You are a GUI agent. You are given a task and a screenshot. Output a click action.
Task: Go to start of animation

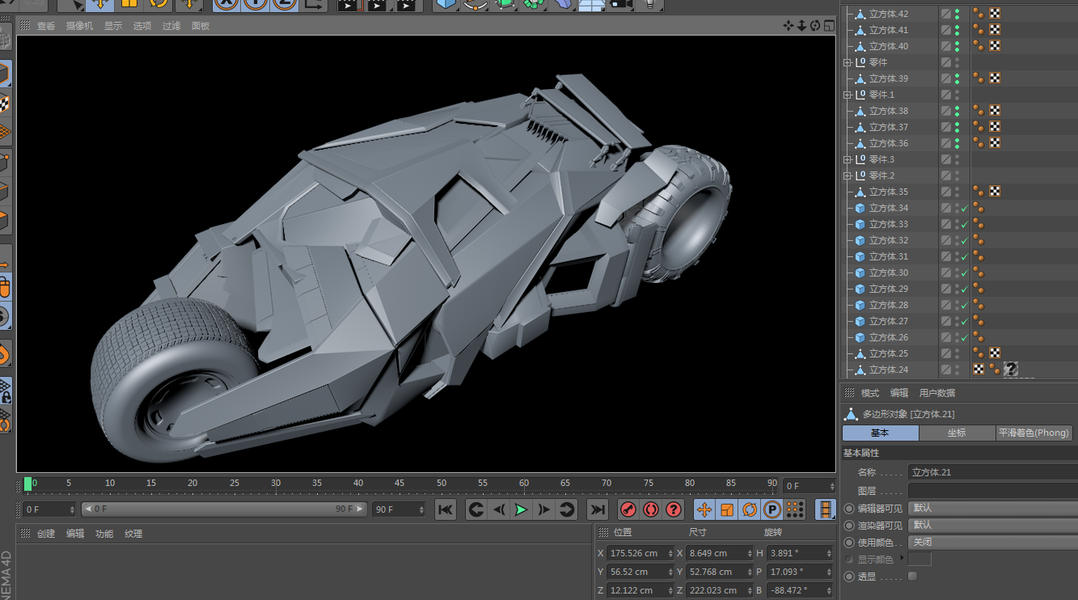[x=446, y=509]
